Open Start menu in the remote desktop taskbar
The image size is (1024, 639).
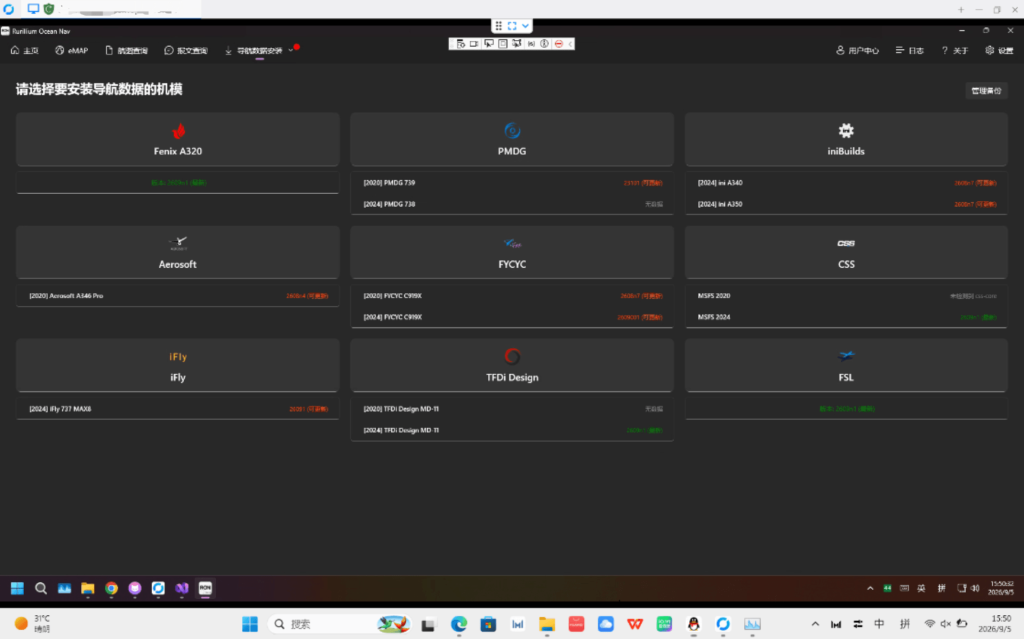pos(17,588)
